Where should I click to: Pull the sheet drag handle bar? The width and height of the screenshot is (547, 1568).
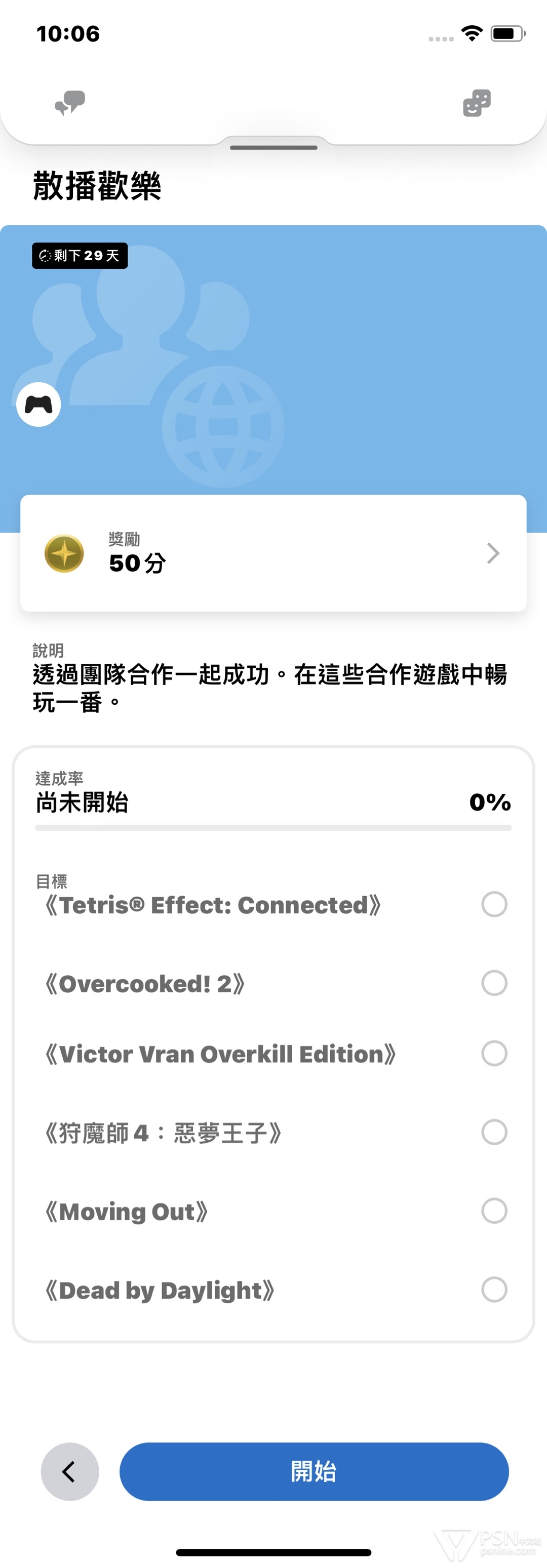[273, 147]
